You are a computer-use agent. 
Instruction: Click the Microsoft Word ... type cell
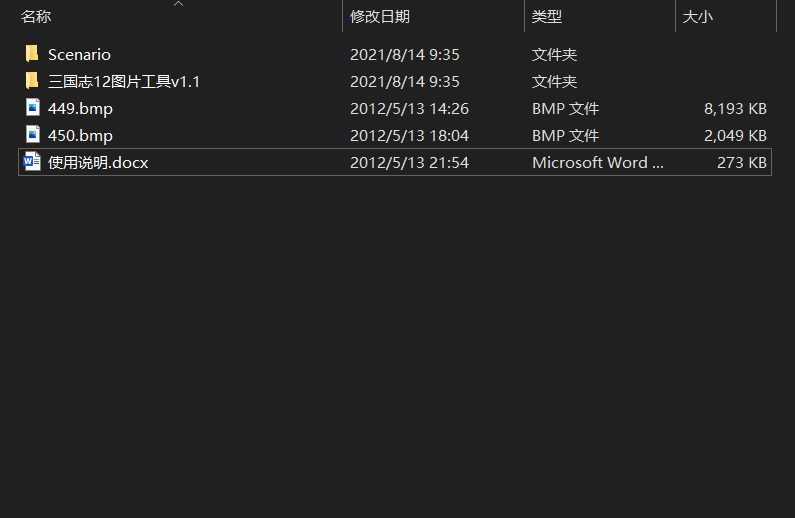[x=598, y=162]
